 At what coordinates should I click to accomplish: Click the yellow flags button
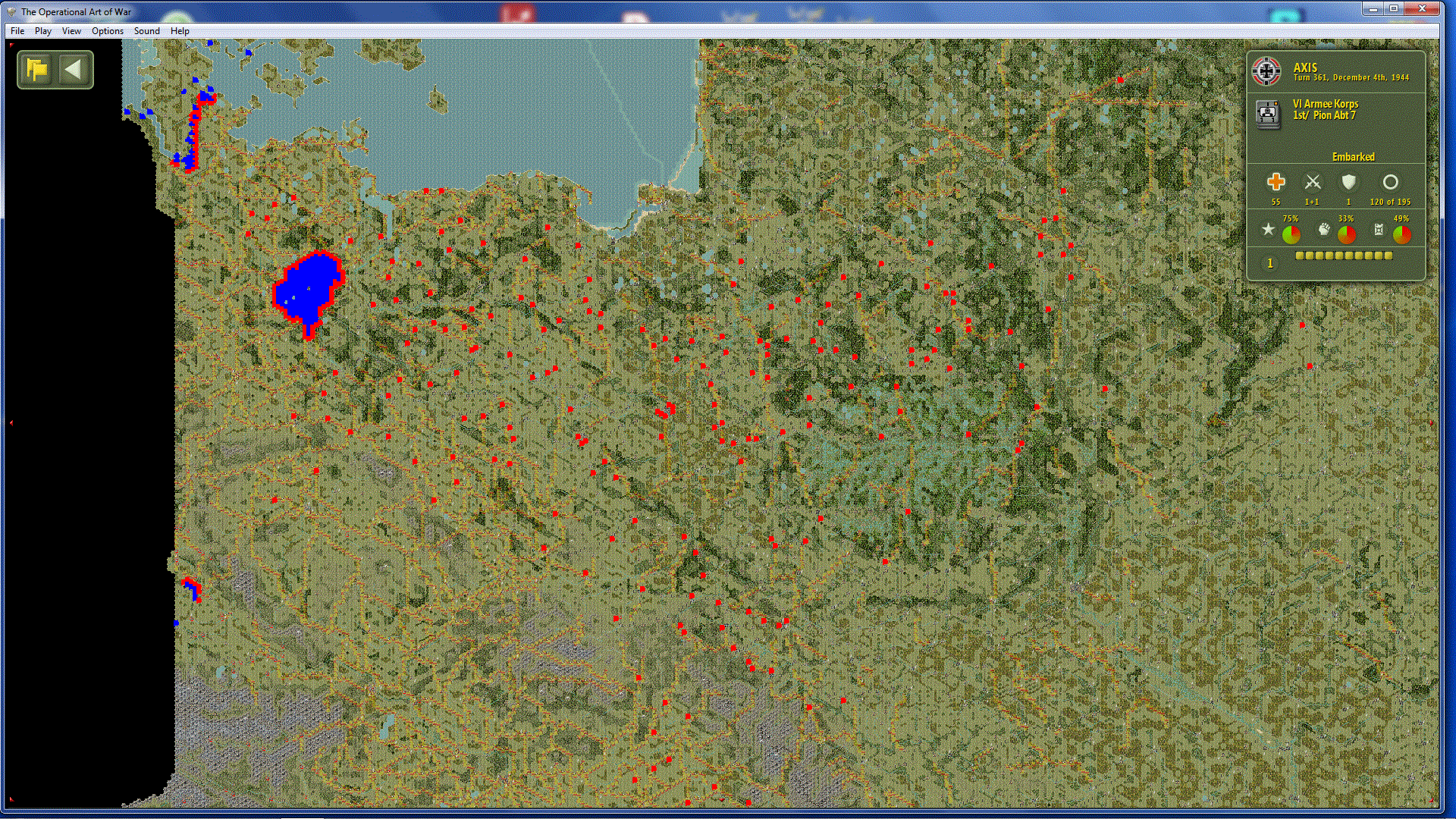pos(36,70)
